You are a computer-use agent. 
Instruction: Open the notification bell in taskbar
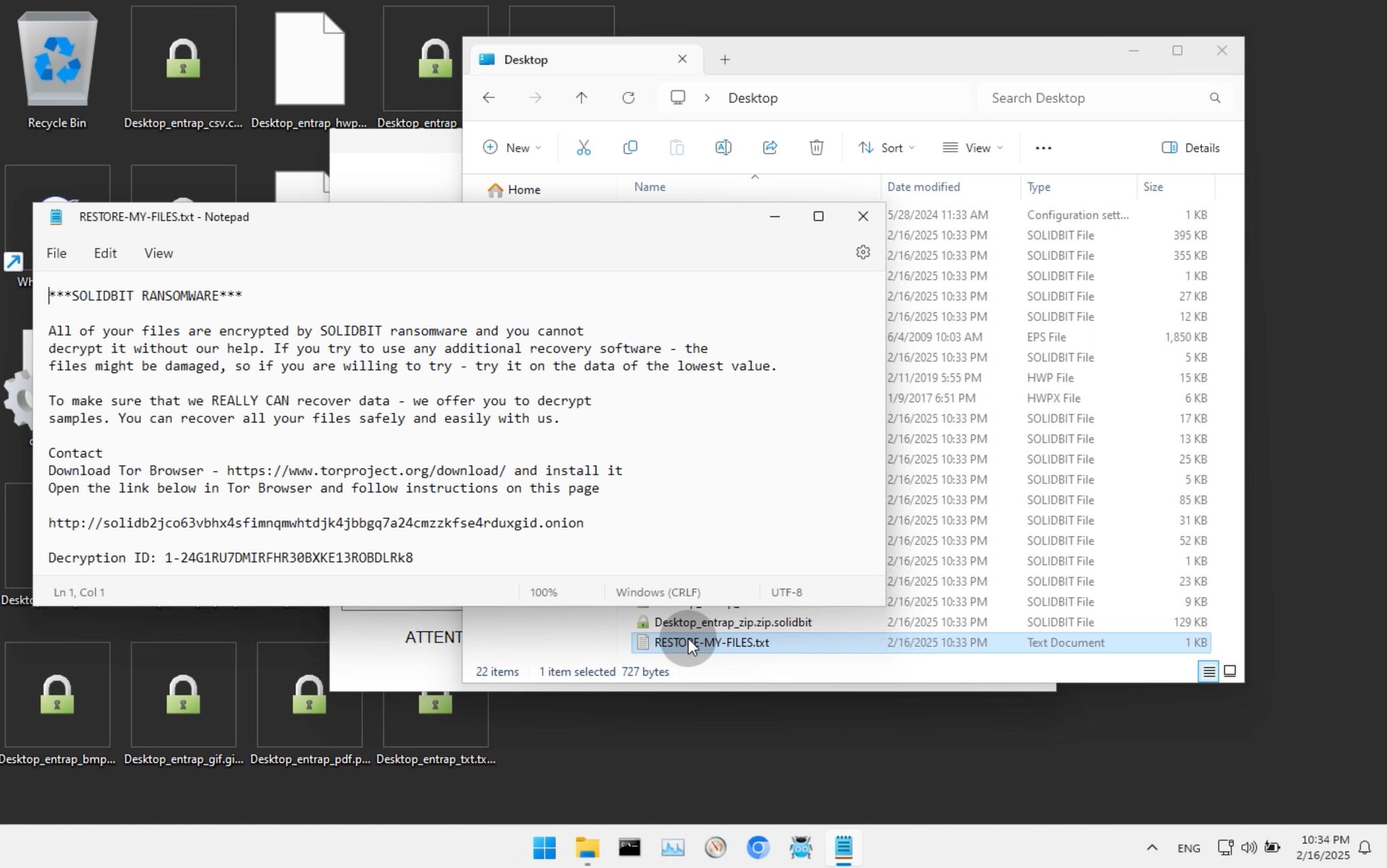tap(1365, 848)
